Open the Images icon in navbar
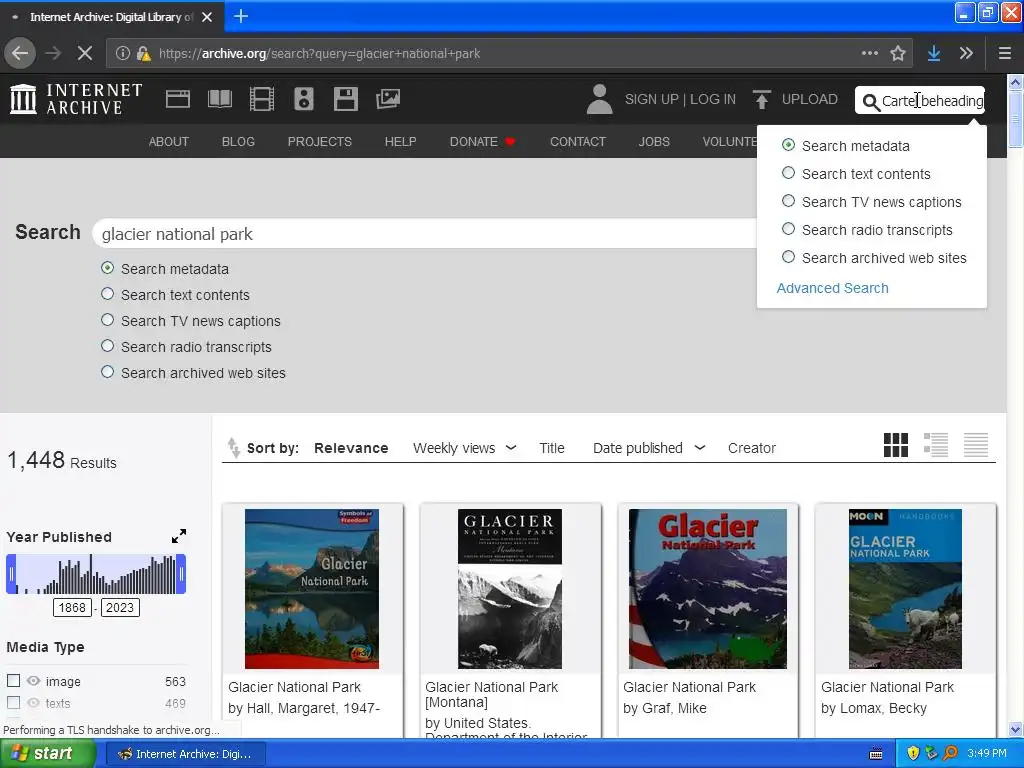Image resolution: width=1024 pixels, height=768 pixels. [x=388, y=99]
